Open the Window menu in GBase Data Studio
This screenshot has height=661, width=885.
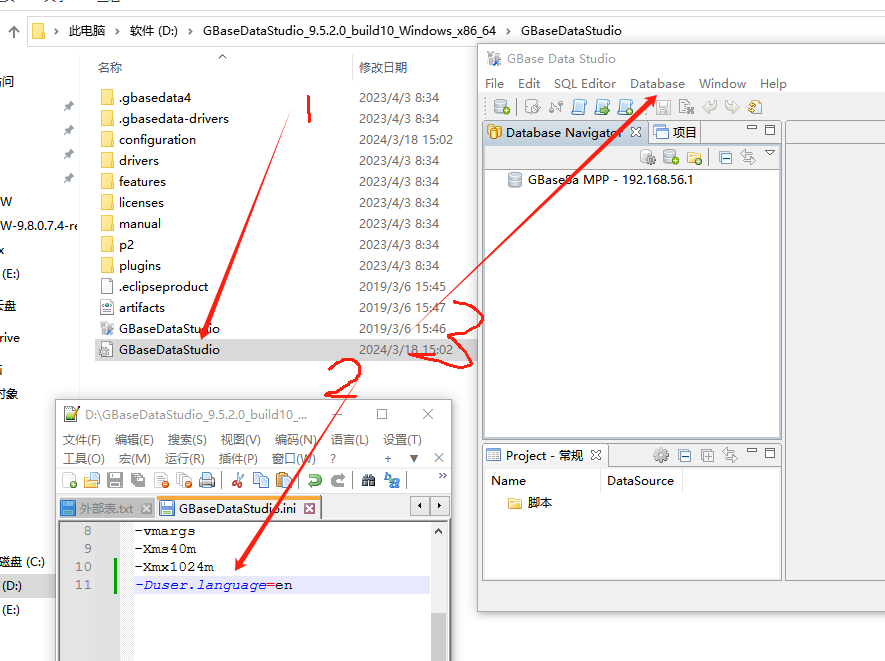tap(722, 84)
